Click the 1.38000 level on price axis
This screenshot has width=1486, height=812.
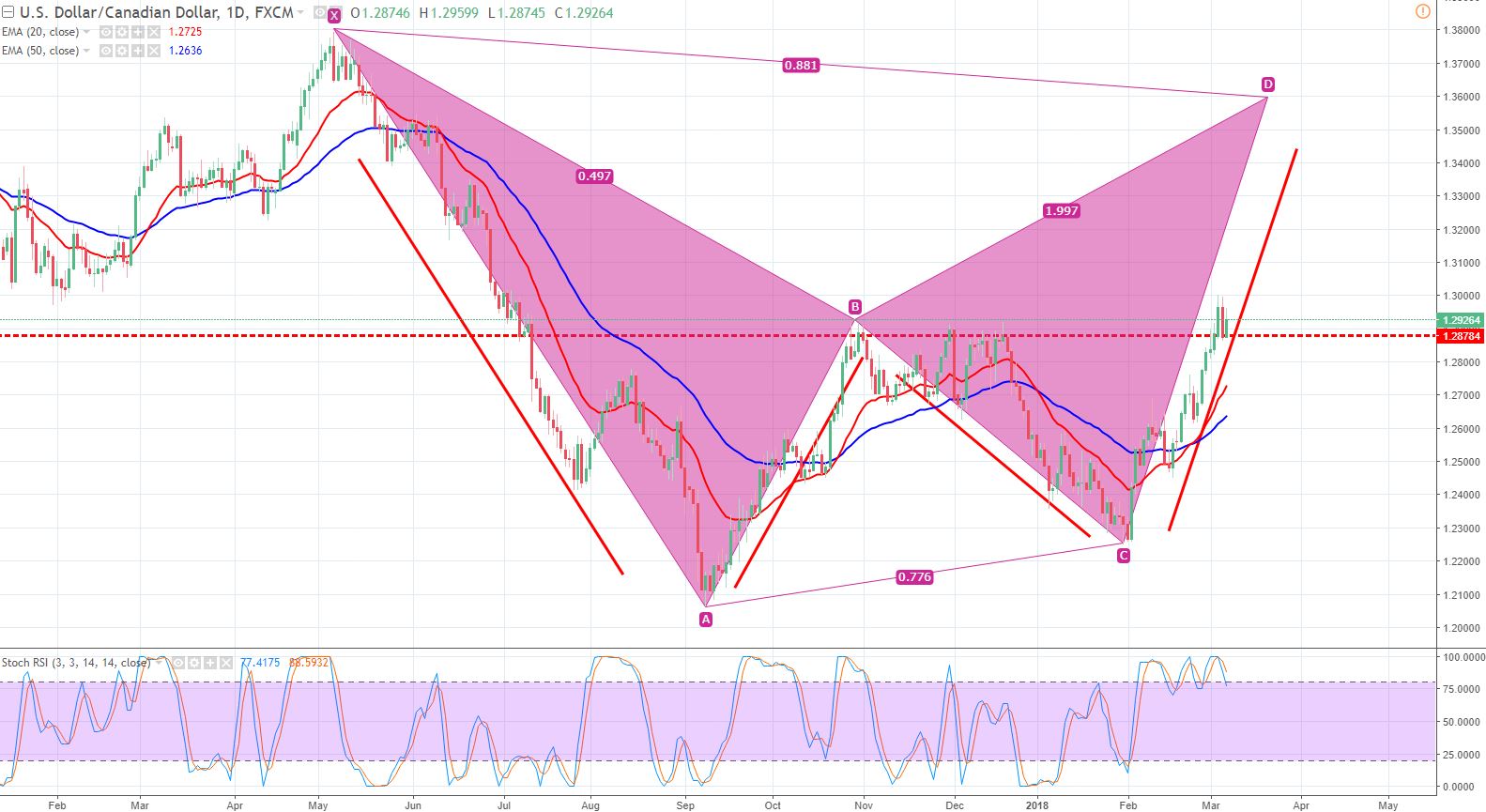click(1461, 30)
